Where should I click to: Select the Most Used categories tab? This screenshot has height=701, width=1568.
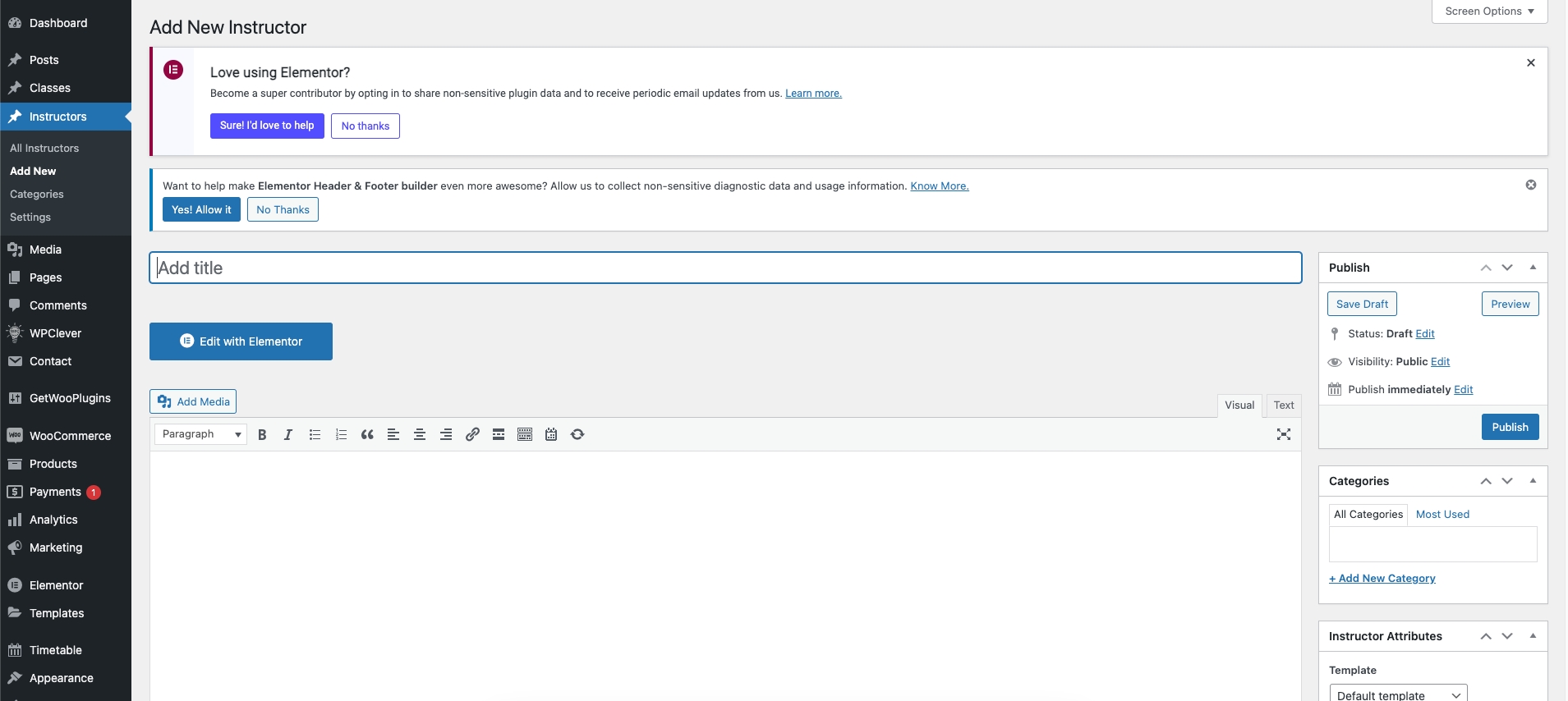pos(1442,515)
